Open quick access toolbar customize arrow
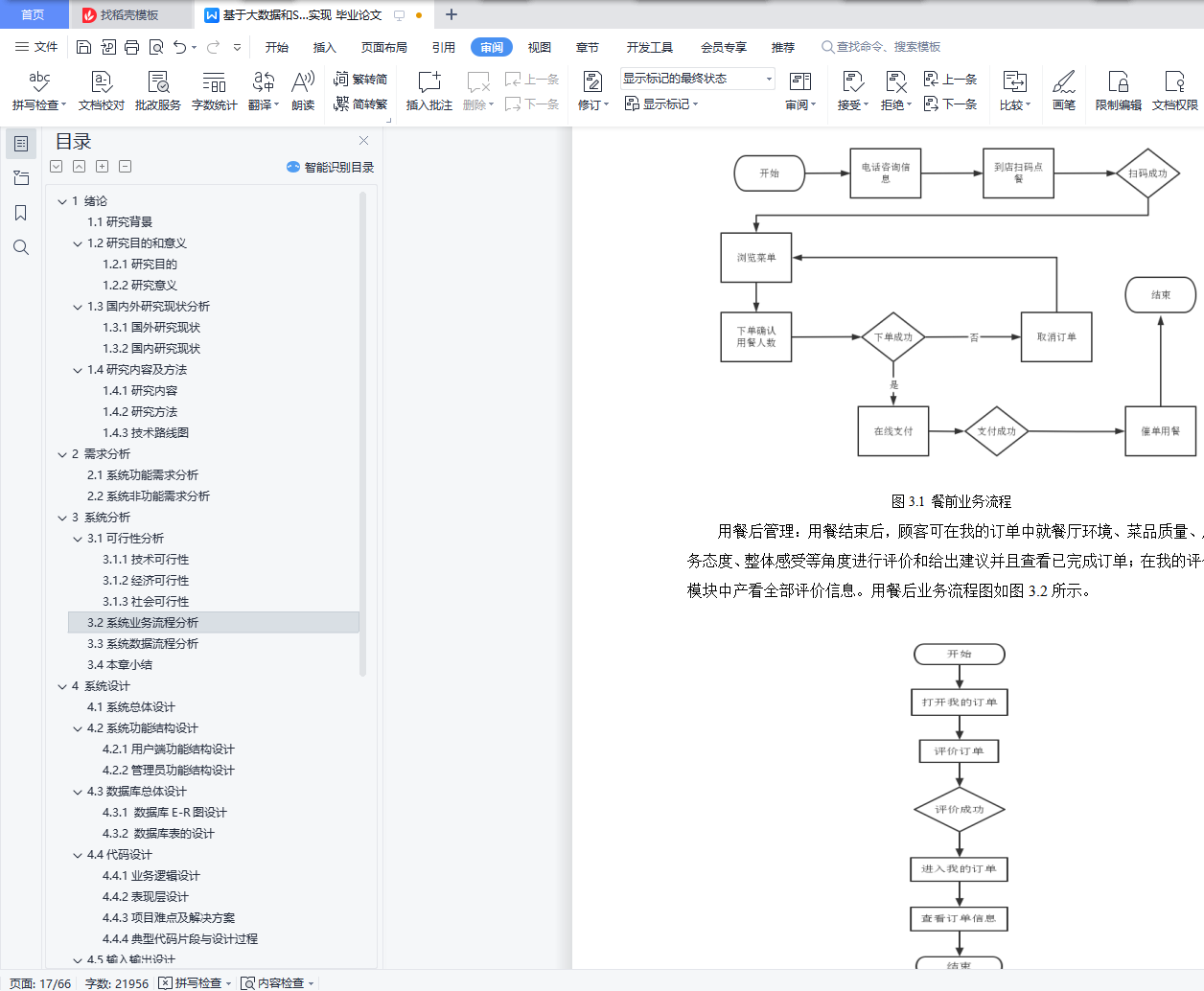This screenshot has height=991, width=1204. coord(237,47)
